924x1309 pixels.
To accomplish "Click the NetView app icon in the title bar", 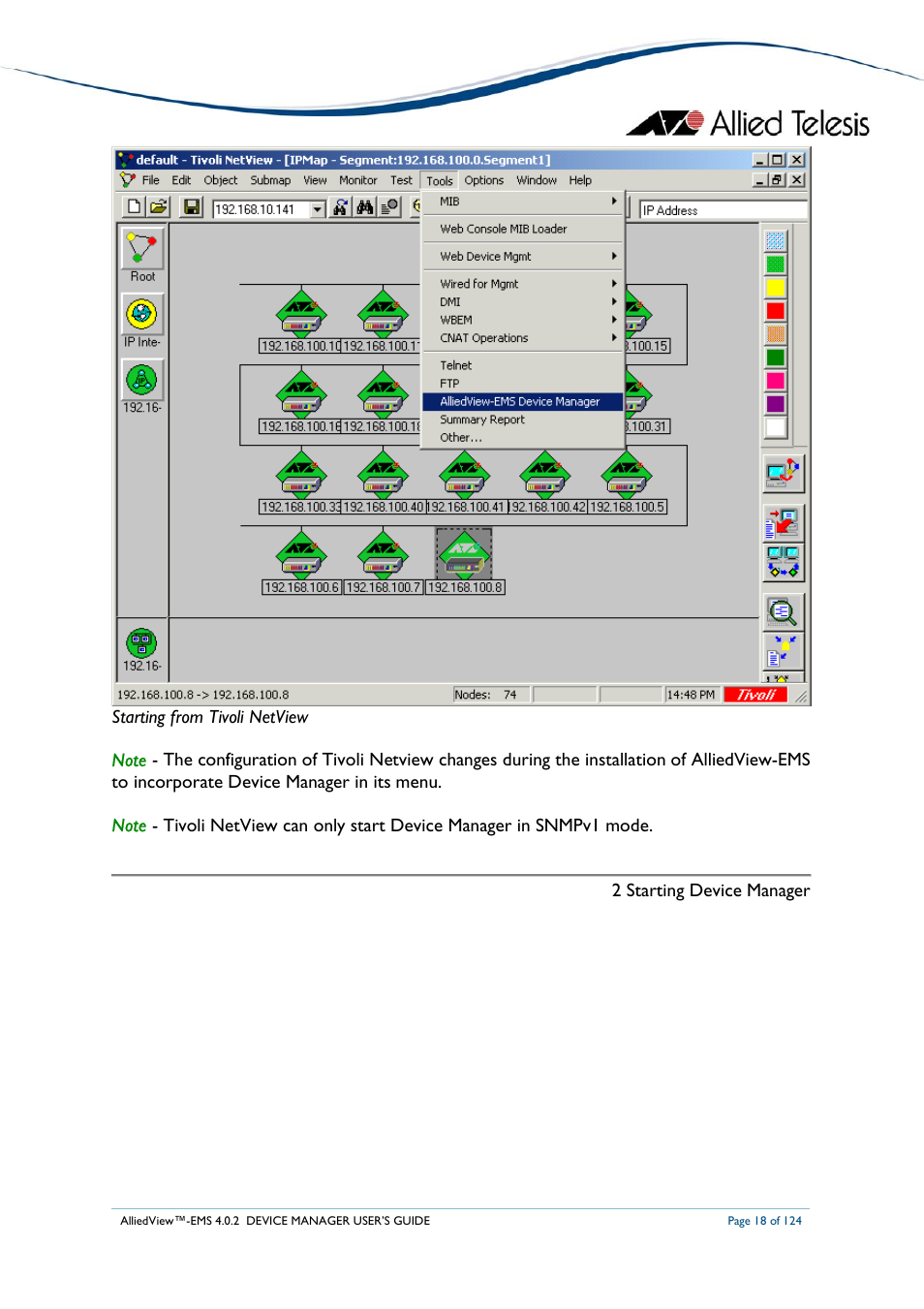I will point(124,160).
